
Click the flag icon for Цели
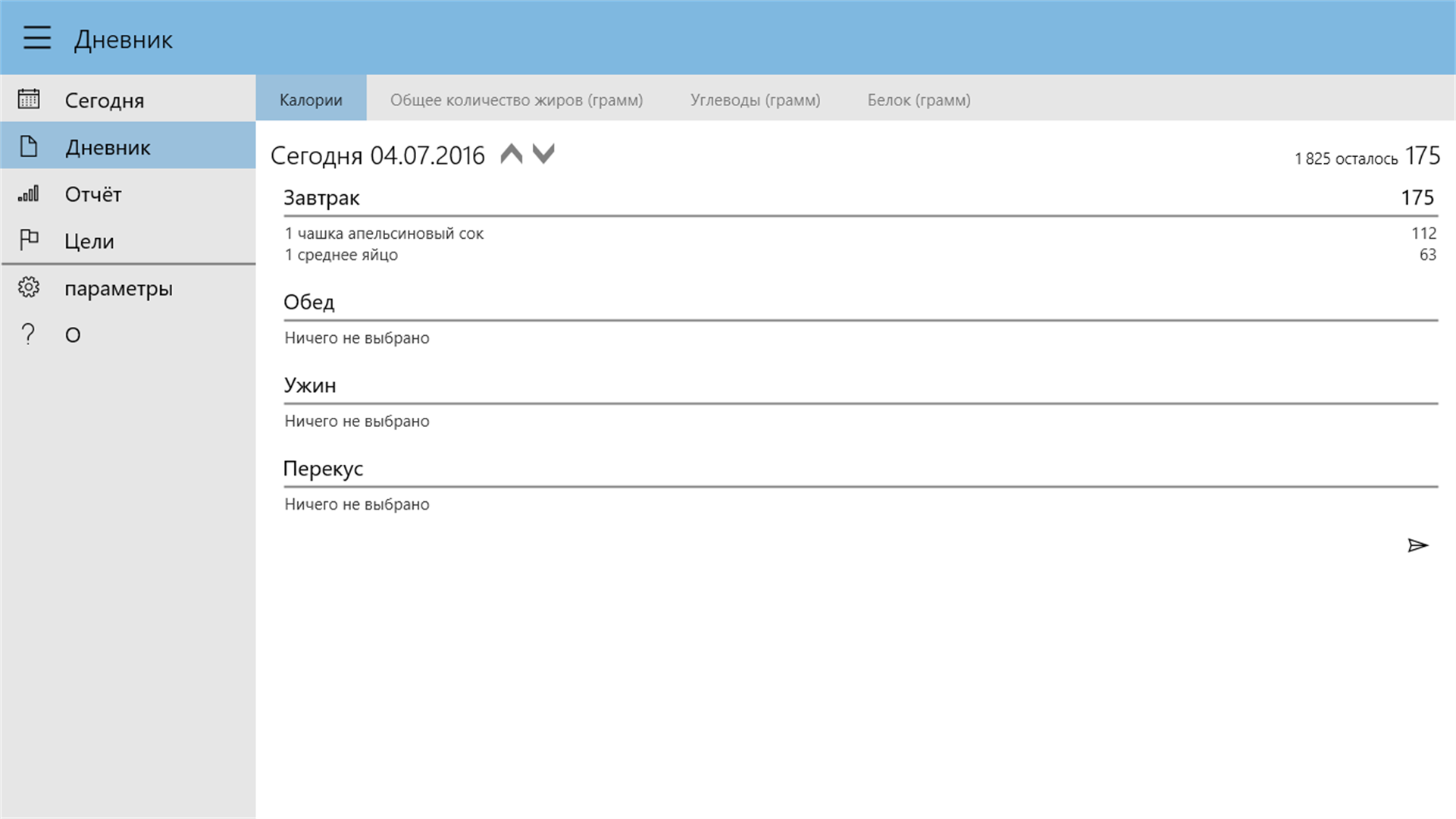click(29, 240)
